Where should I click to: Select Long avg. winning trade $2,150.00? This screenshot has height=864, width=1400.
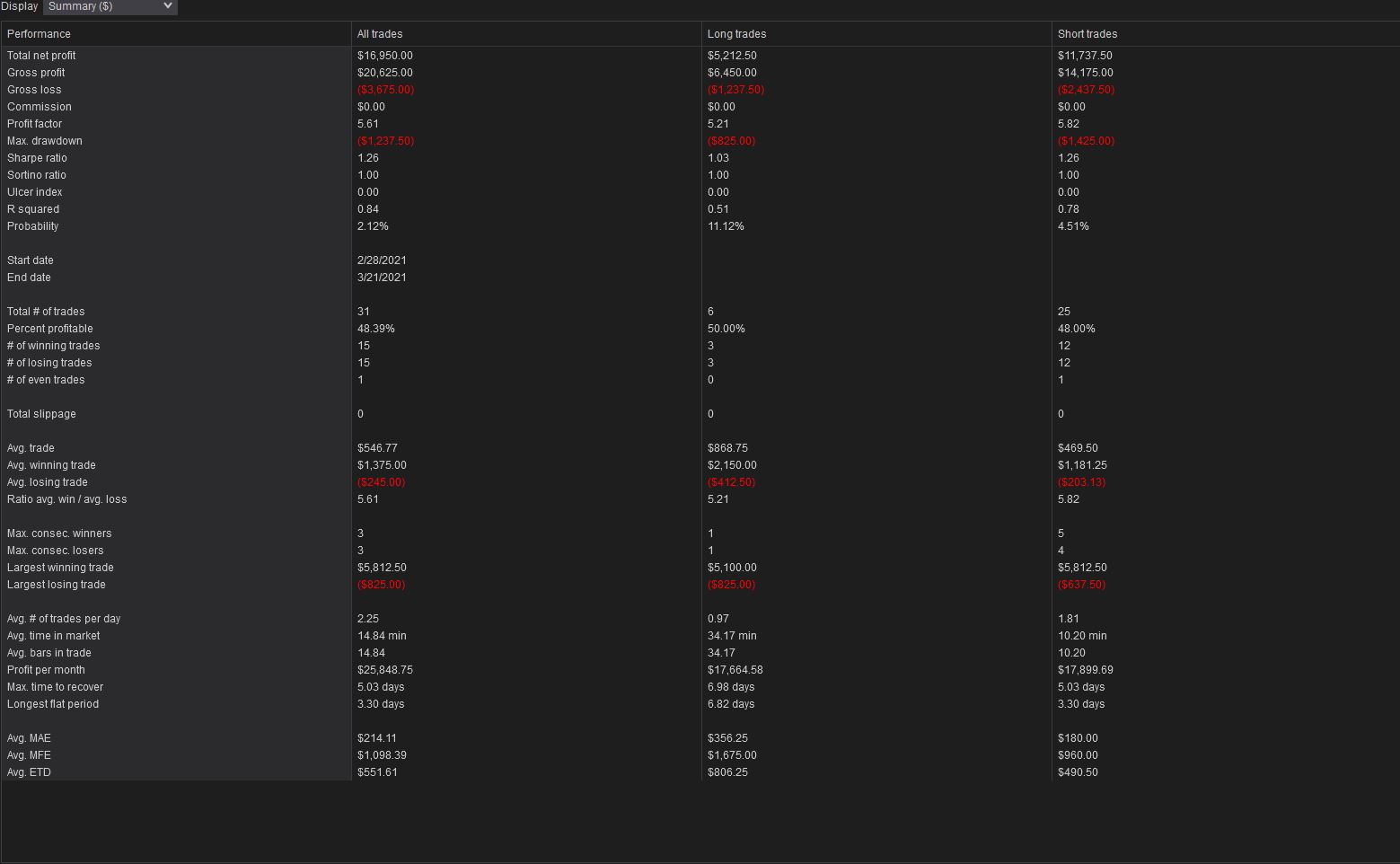[x=732, y=465]
